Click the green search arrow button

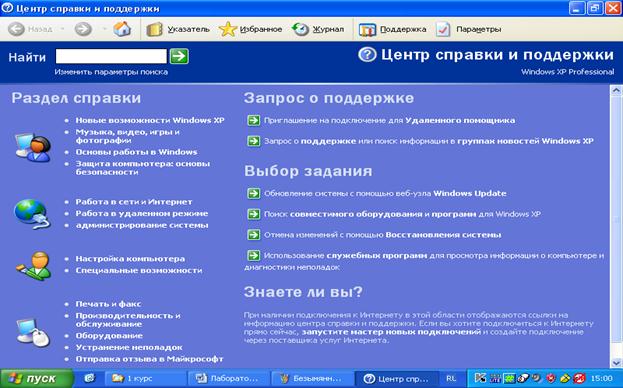179,56
